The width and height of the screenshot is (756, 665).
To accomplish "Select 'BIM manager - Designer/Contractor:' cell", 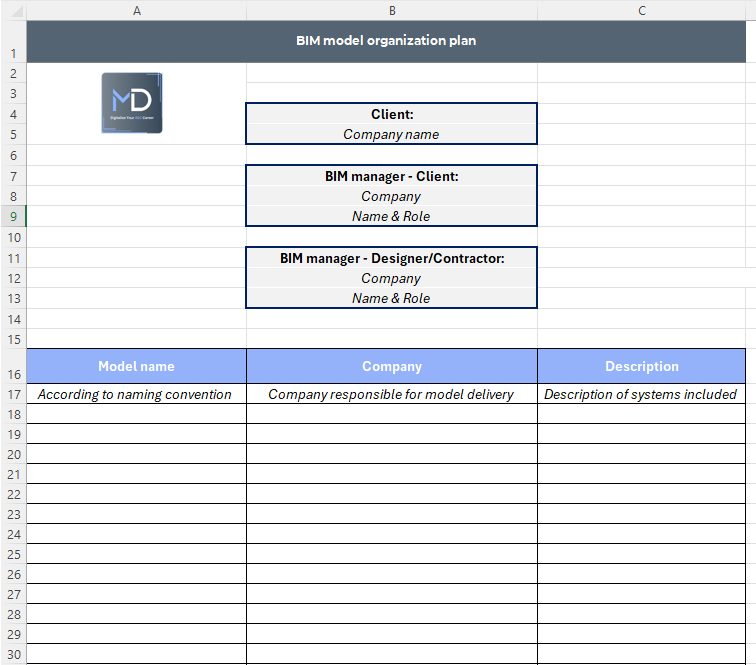I will [x=392, y=258].
